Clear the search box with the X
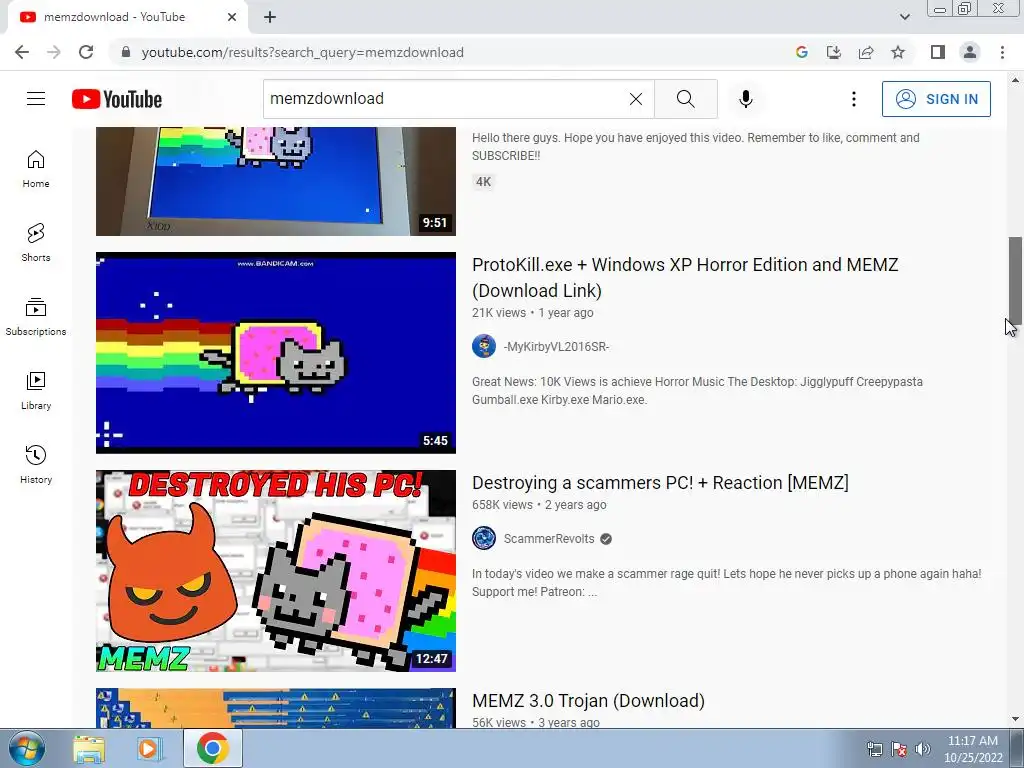 [x=635, y=99]
